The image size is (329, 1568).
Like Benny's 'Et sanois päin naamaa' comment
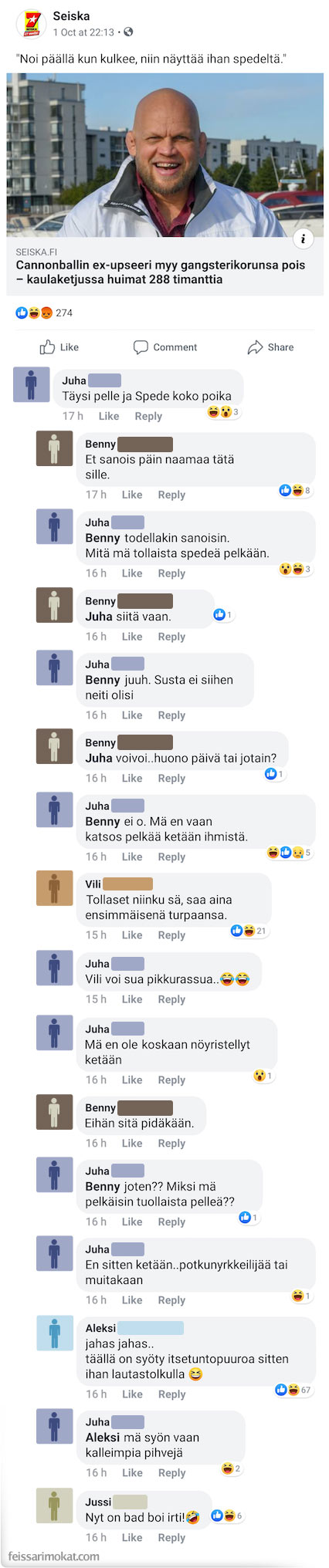click(x=132, y=495)
